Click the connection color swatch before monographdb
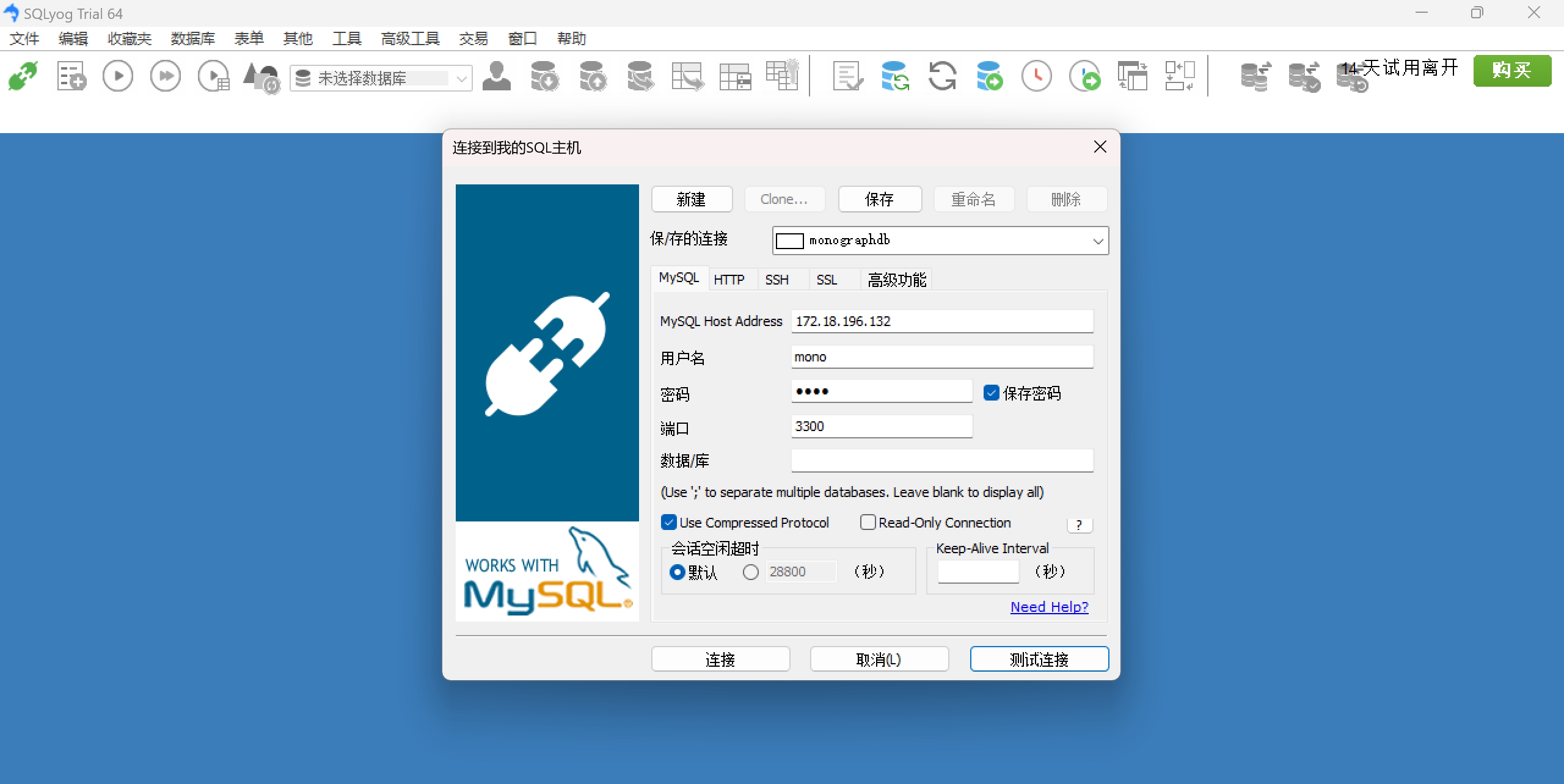 [789, 241]
